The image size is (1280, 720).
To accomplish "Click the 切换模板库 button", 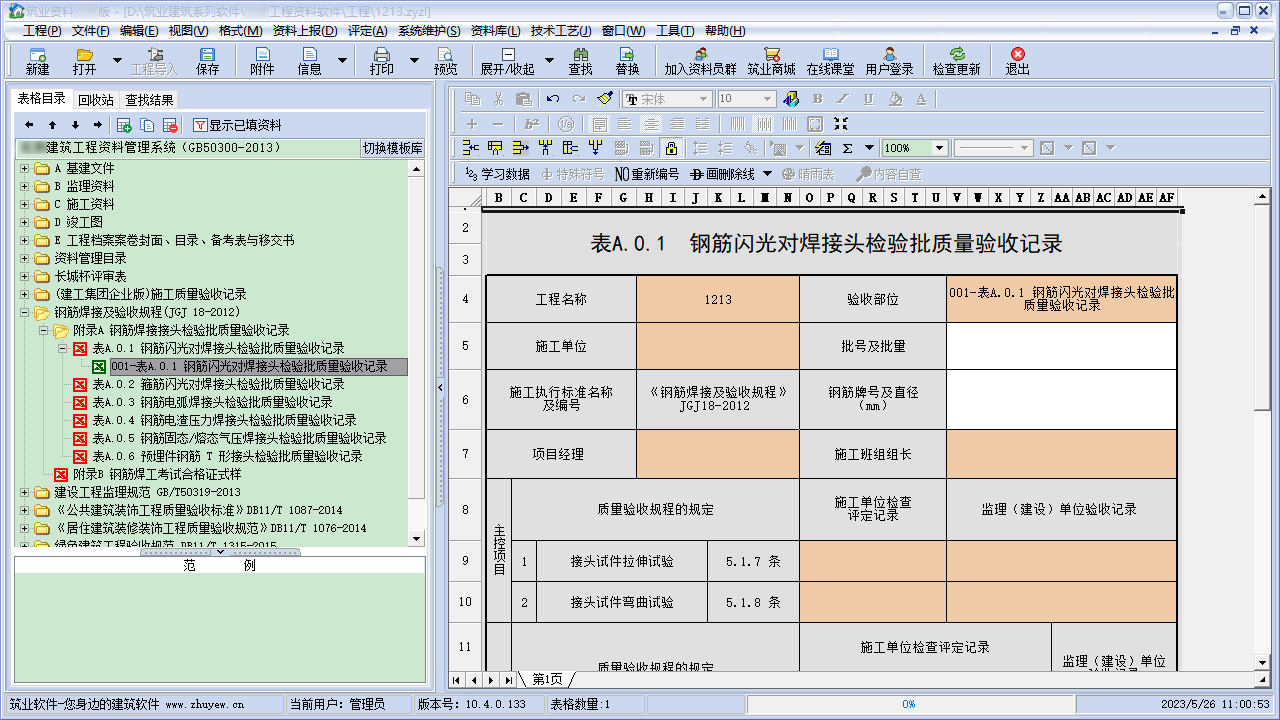I will coord(391,147).
